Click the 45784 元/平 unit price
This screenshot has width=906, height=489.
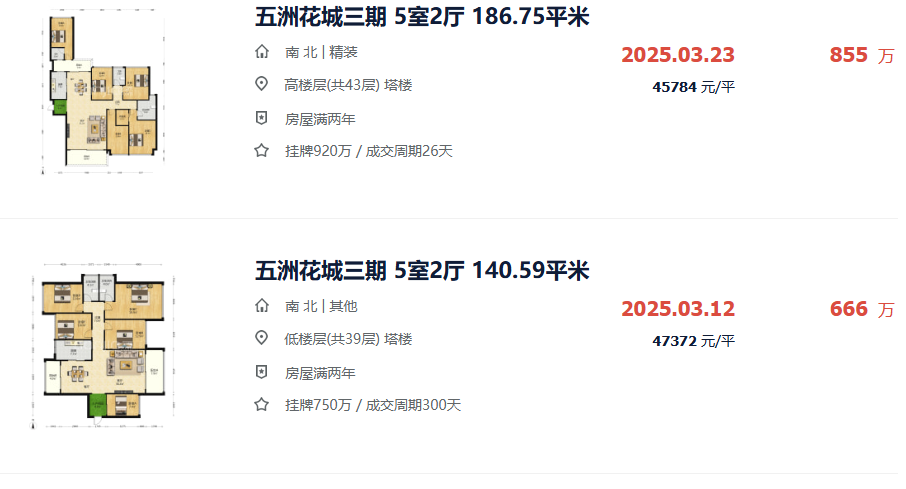tap(693, 87)
